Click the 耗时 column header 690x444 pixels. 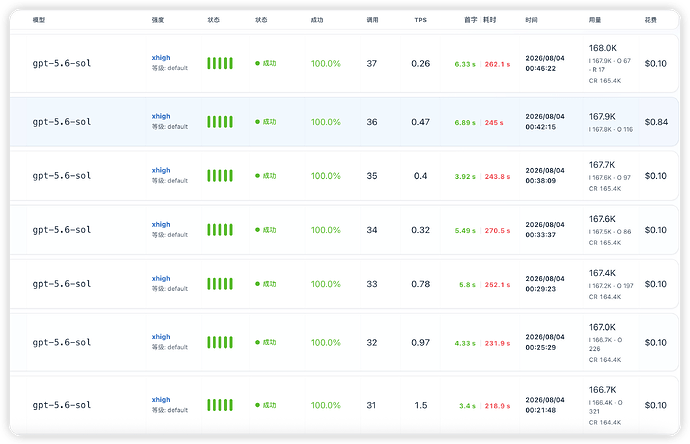tap(490, 20)
